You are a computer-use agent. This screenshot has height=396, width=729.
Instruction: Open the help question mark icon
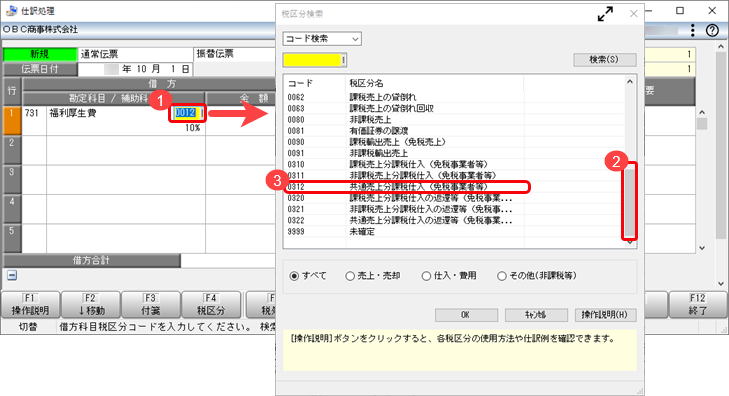coord(712,30)
